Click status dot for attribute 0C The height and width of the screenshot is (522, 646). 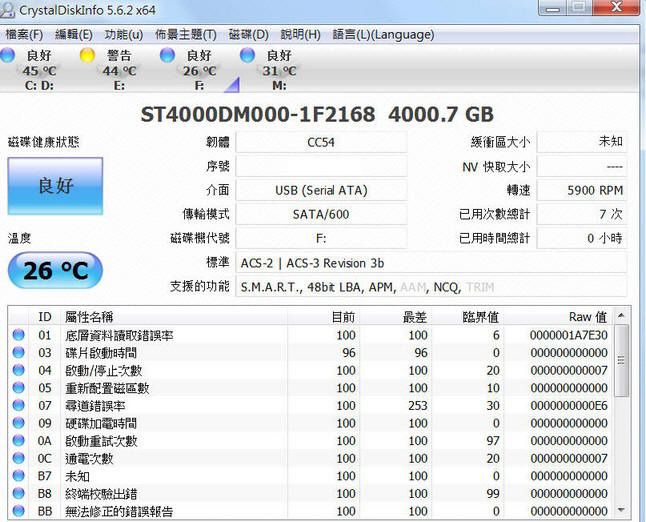(19, 458)
